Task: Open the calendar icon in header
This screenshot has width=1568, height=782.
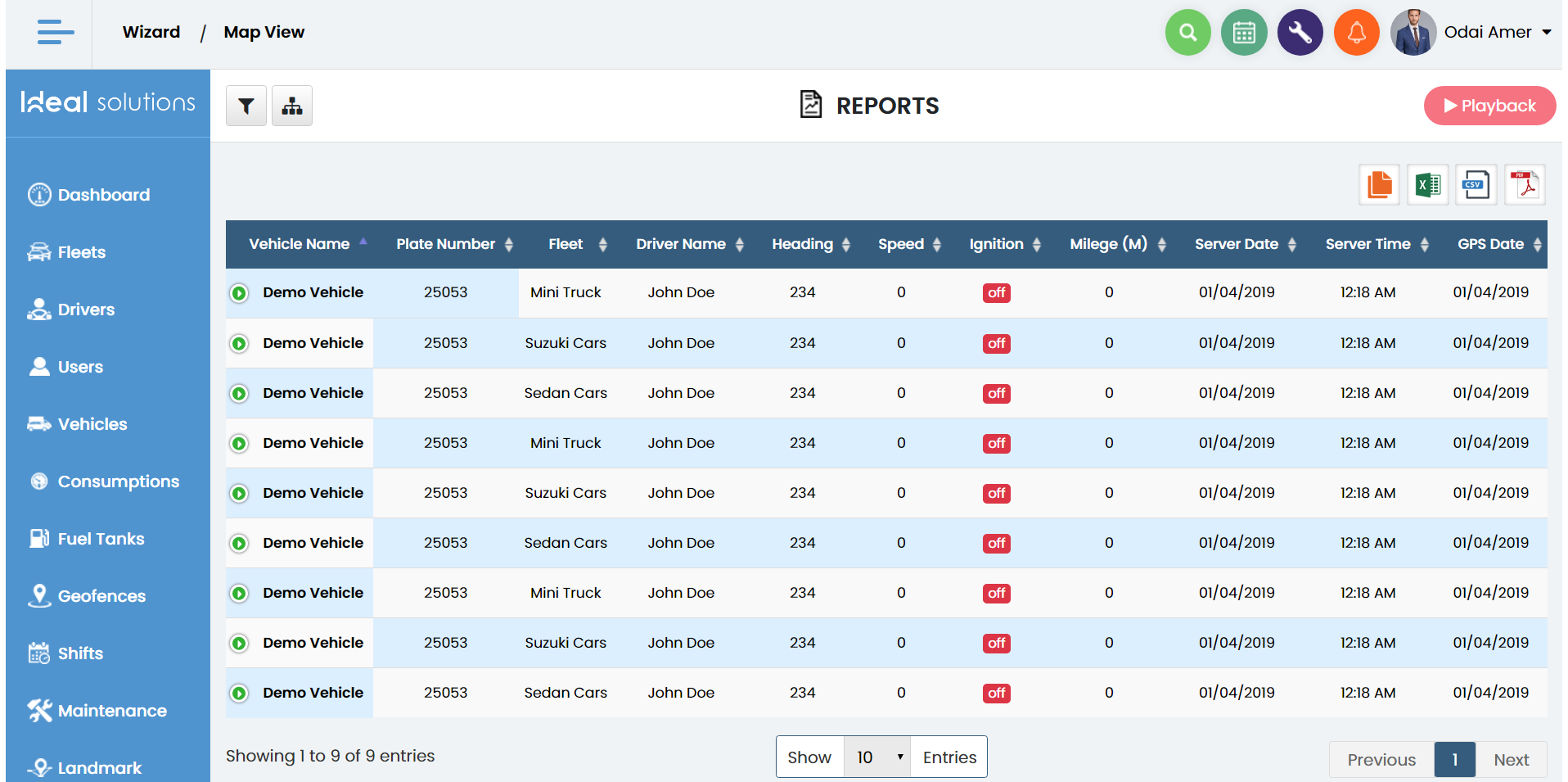Action: coord(1243,33)
